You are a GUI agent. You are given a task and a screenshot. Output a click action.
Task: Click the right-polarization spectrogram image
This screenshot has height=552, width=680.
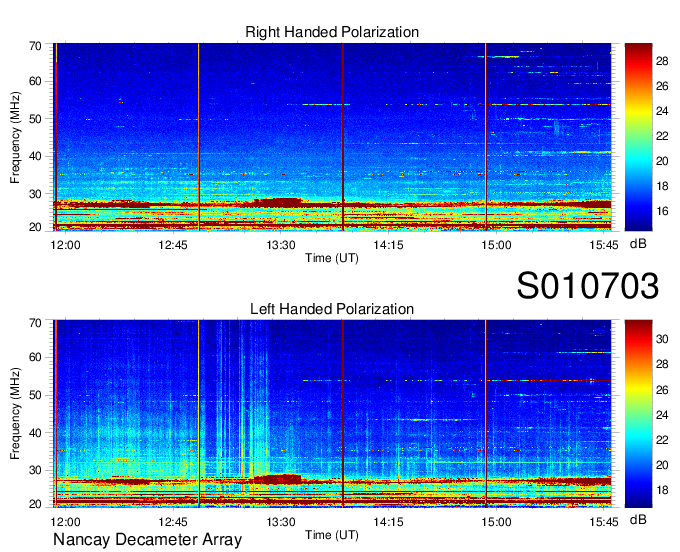pyautogui.click(x=332, y=137)
